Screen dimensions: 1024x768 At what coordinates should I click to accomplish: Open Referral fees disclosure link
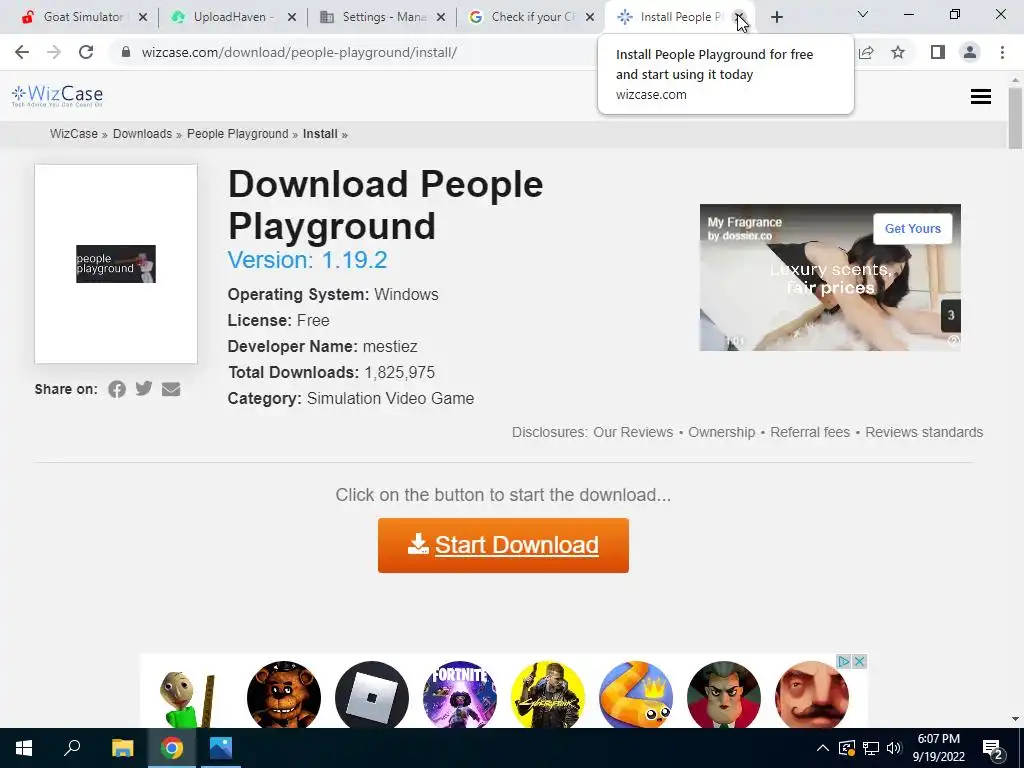[x=810, y=432]
